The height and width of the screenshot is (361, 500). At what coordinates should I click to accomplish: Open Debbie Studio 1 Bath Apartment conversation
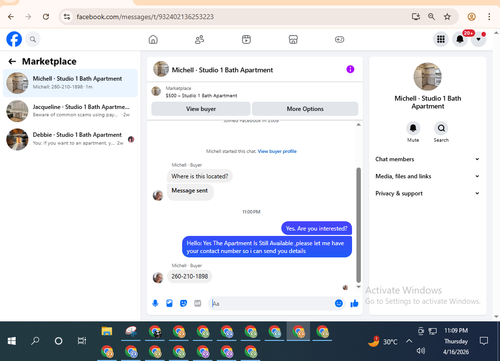[x=70, y=139]
